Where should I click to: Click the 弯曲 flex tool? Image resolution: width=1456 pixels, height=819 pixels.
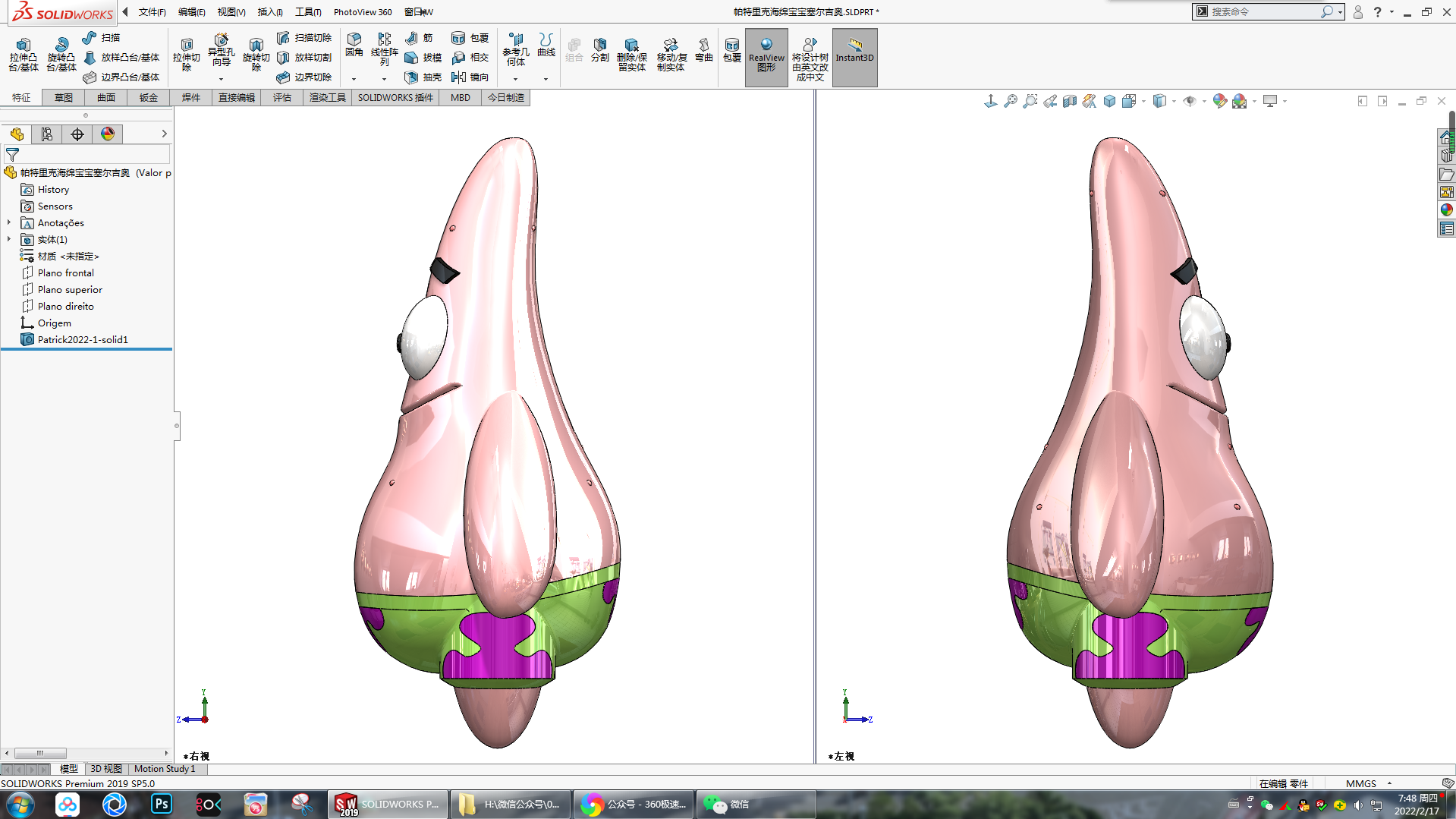[704, 49]
